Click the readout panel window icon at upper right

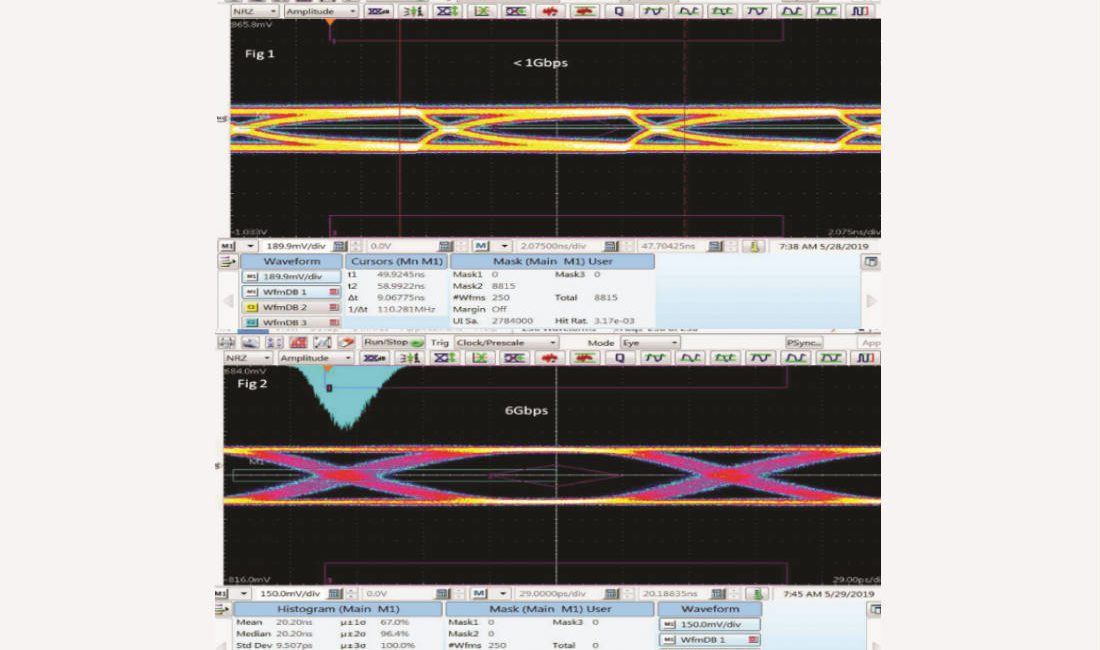pos(870,262)
